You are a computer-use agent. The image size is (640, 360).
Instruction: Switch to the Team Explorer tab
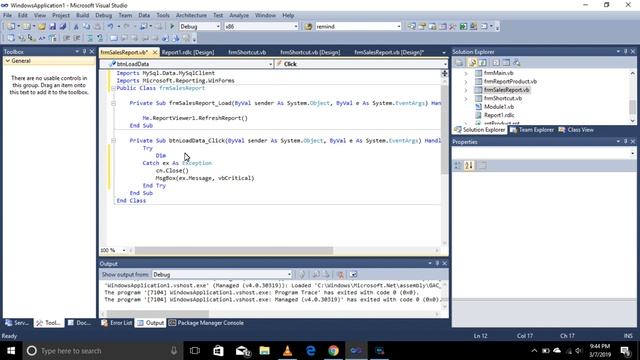(x=532, y=130)
